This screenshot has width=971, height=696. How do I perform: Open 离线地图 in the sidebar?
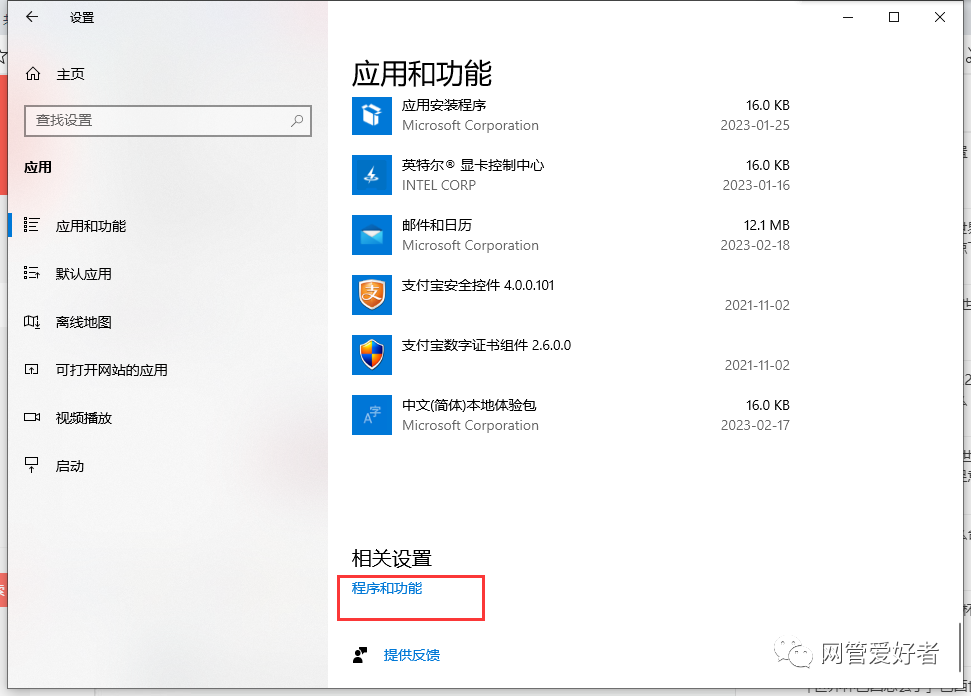(83, 322)
